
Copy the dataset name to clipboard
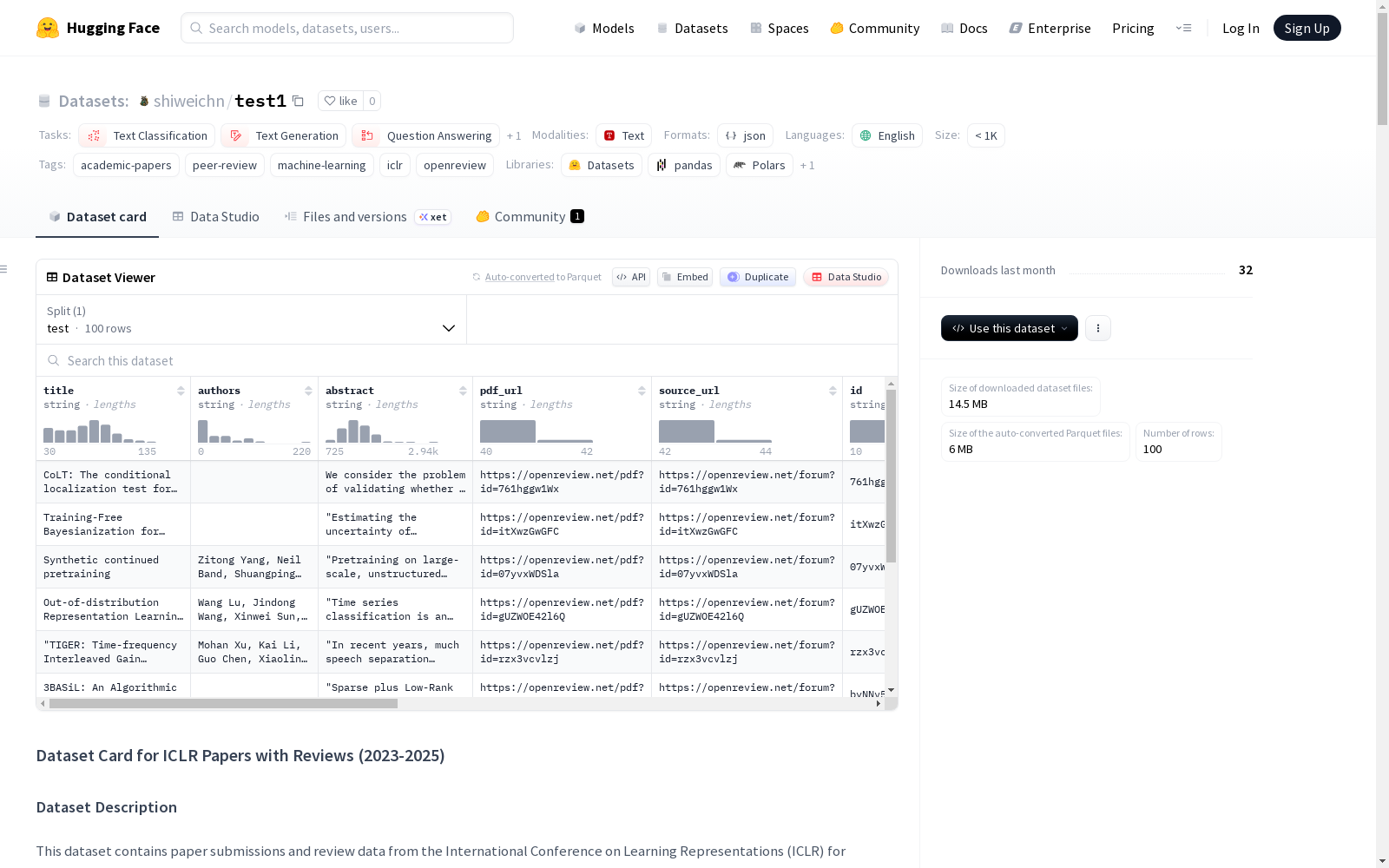pos(298,101)
